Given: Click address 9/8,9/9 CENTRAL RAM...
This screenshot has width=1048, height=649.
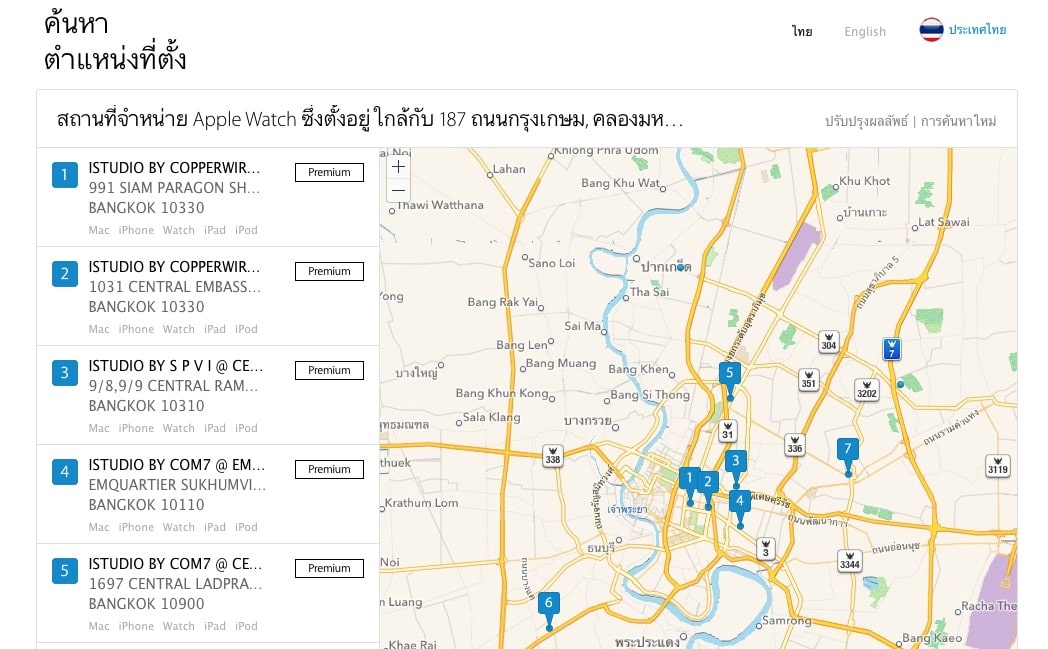Looking at the screenshot, I should click(173, 386).
